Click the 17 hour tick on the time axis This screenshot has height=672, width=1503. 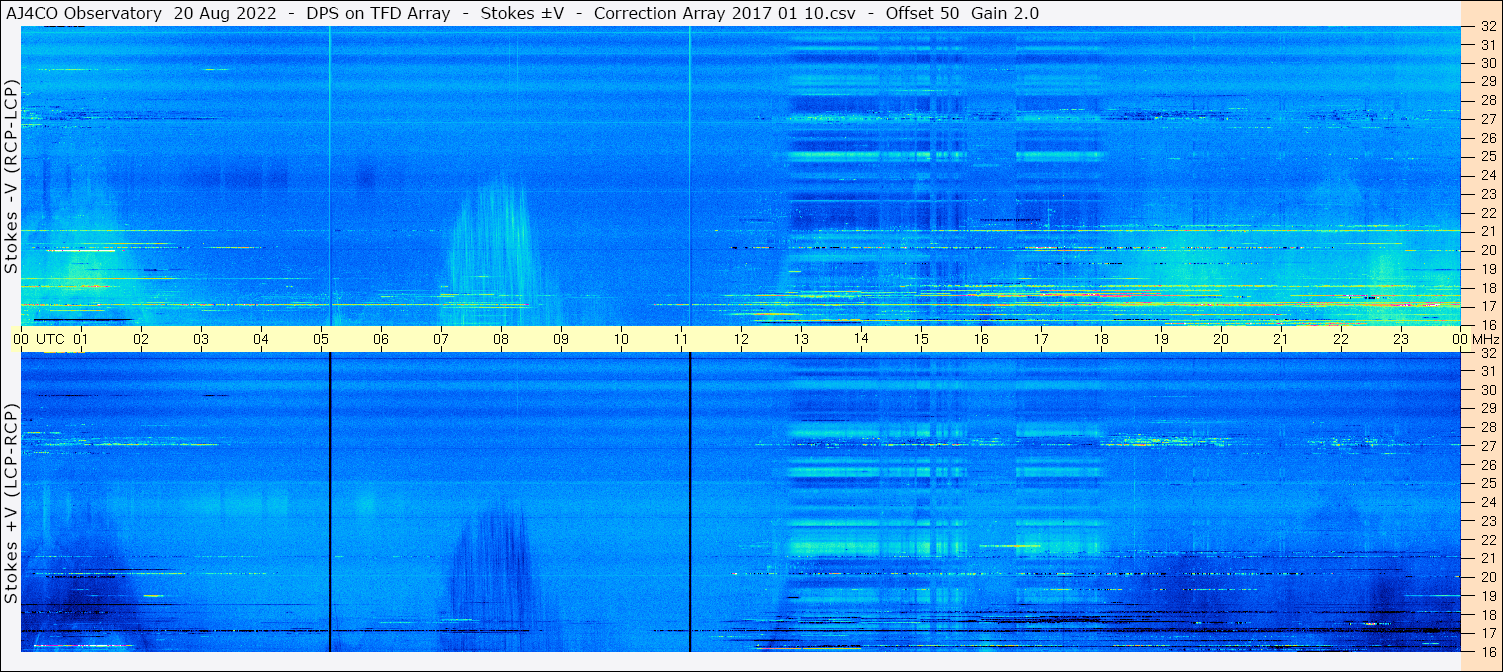pos(1041,339)
